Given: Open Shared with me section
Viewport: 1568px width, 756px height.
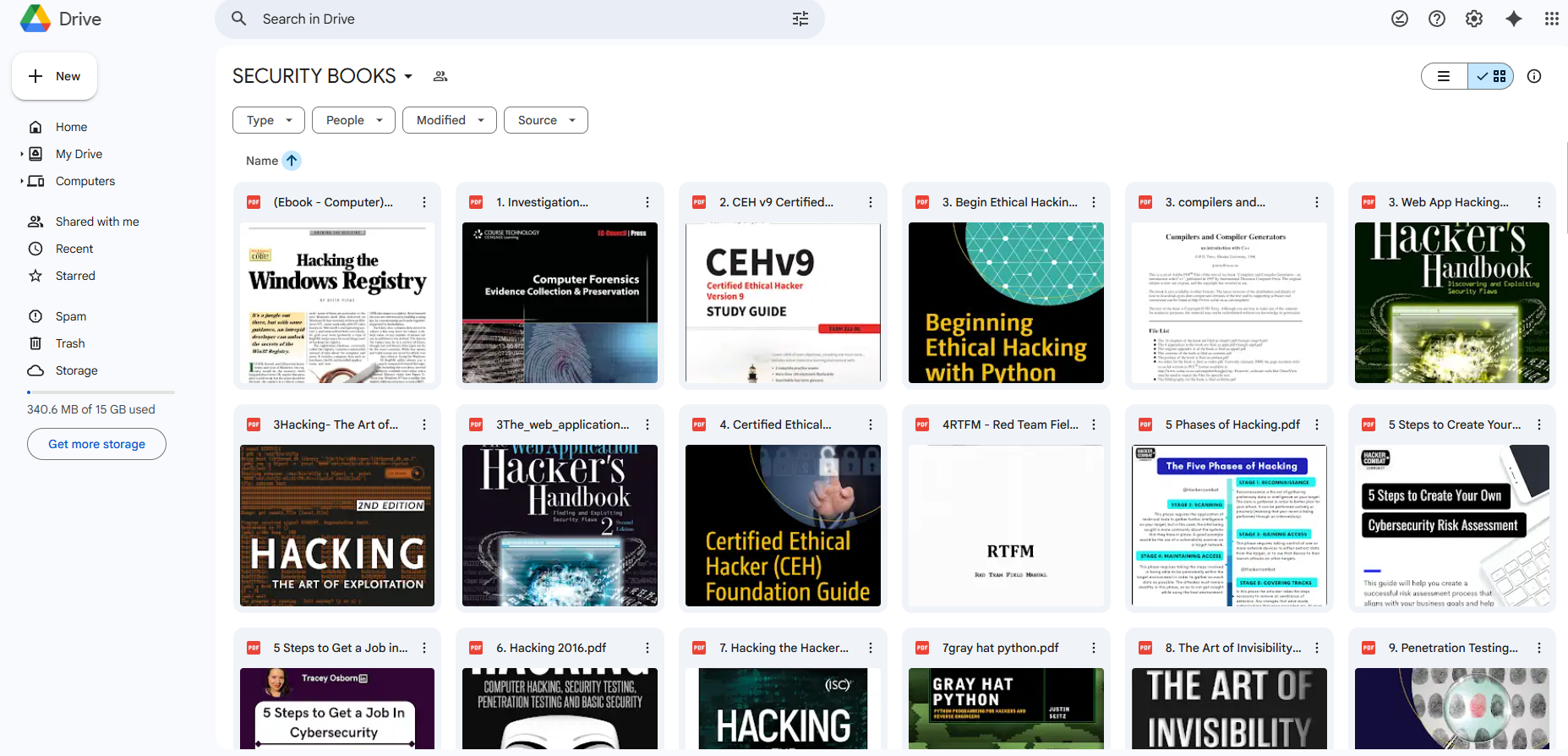Looking at the screenshot, I should [97, 222].
